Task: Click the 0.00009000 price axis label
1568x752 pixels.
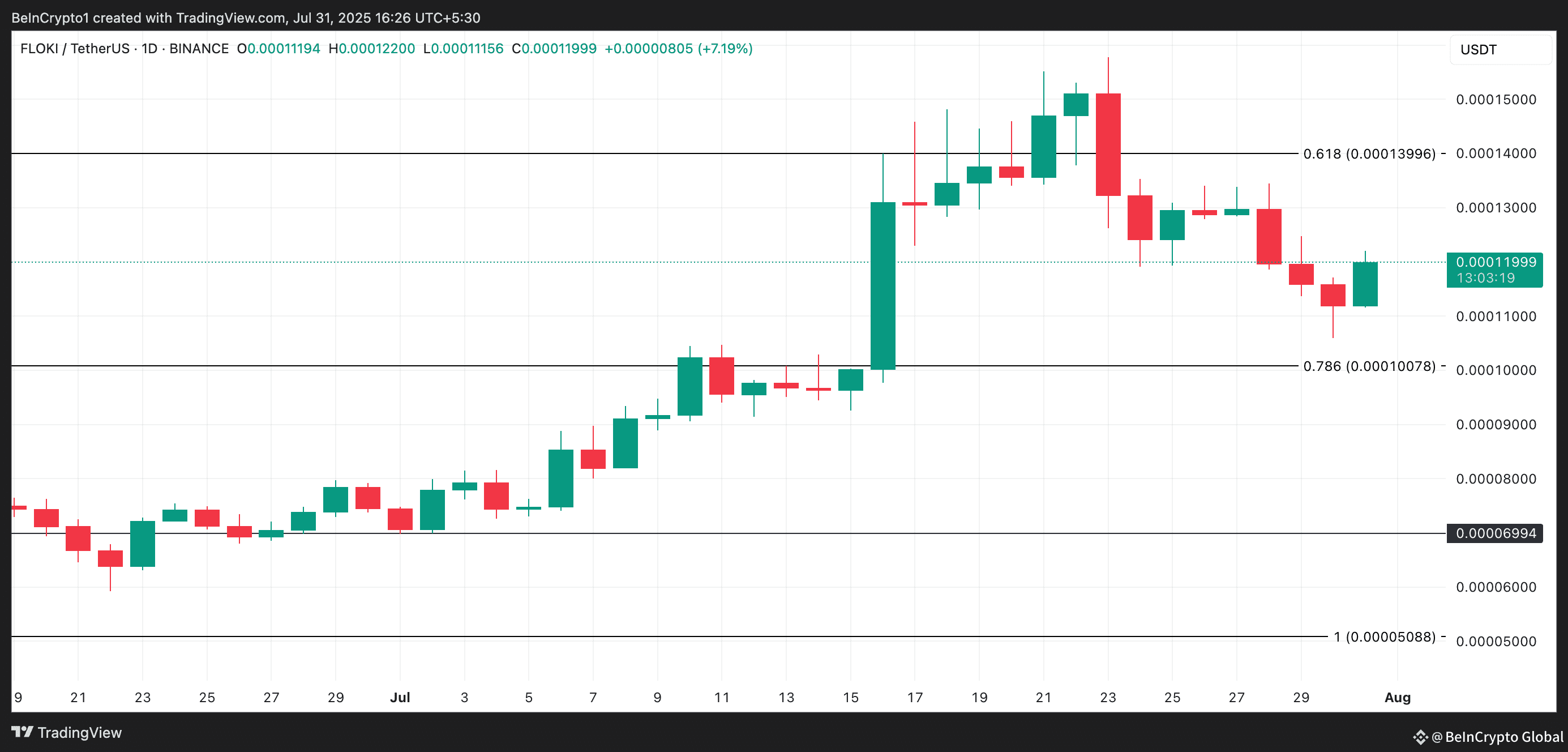Action: pos(1496,424)
